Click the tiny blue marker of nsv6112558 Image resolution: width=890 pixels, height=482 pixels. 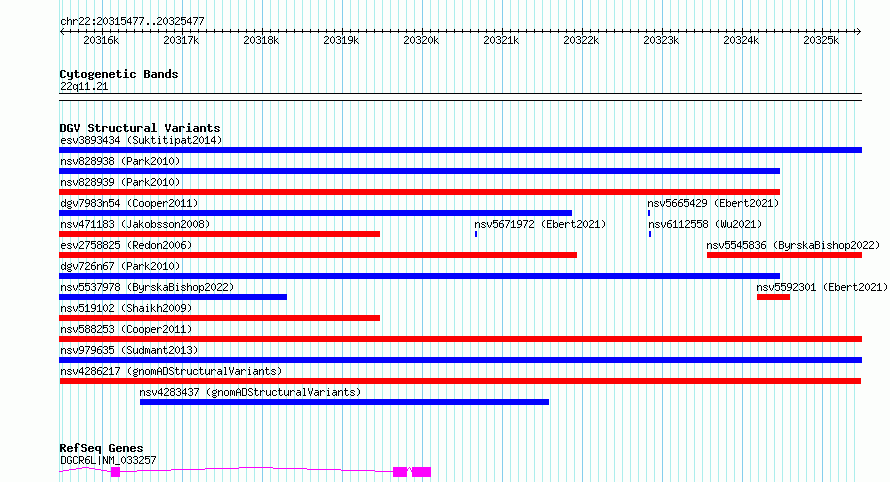(650, 234)
